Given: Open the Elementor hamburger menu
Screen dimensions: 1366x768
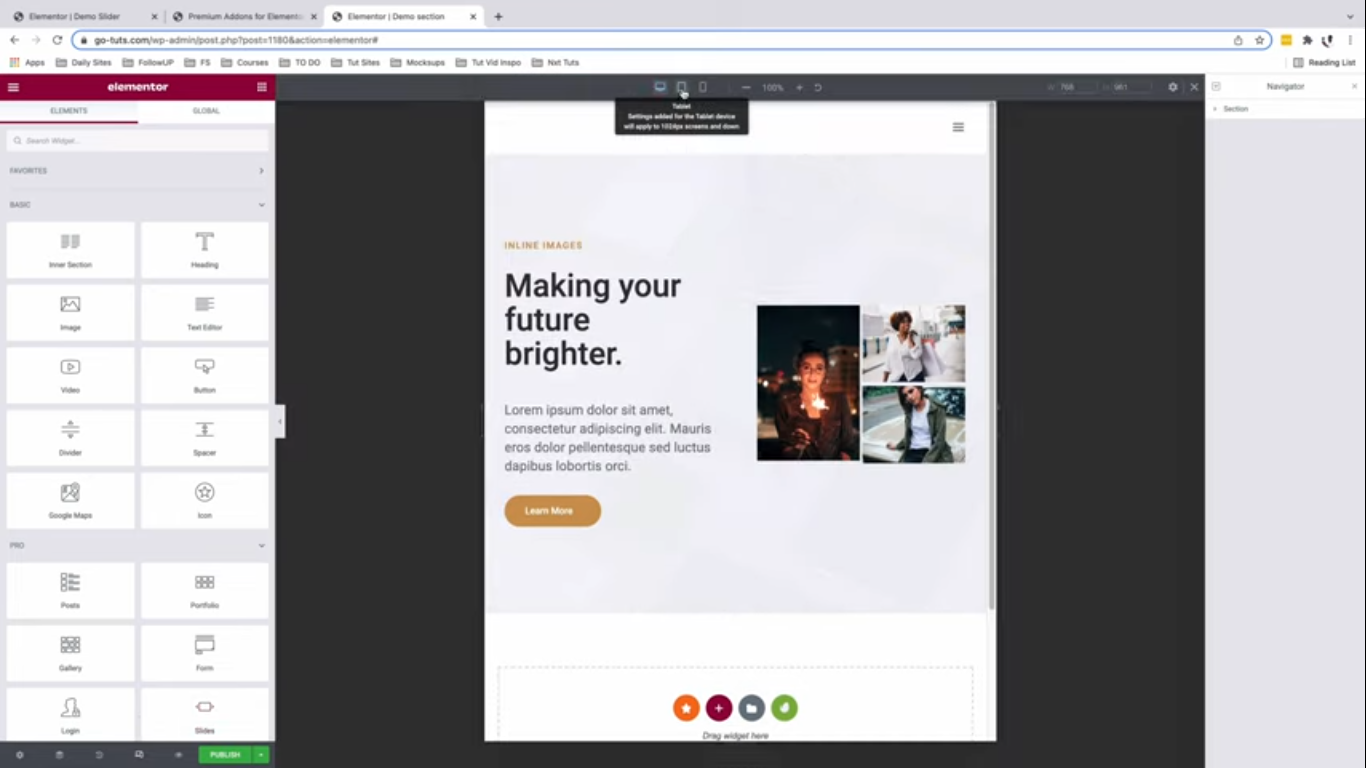Looking at the screenshot, I should 13,87.
